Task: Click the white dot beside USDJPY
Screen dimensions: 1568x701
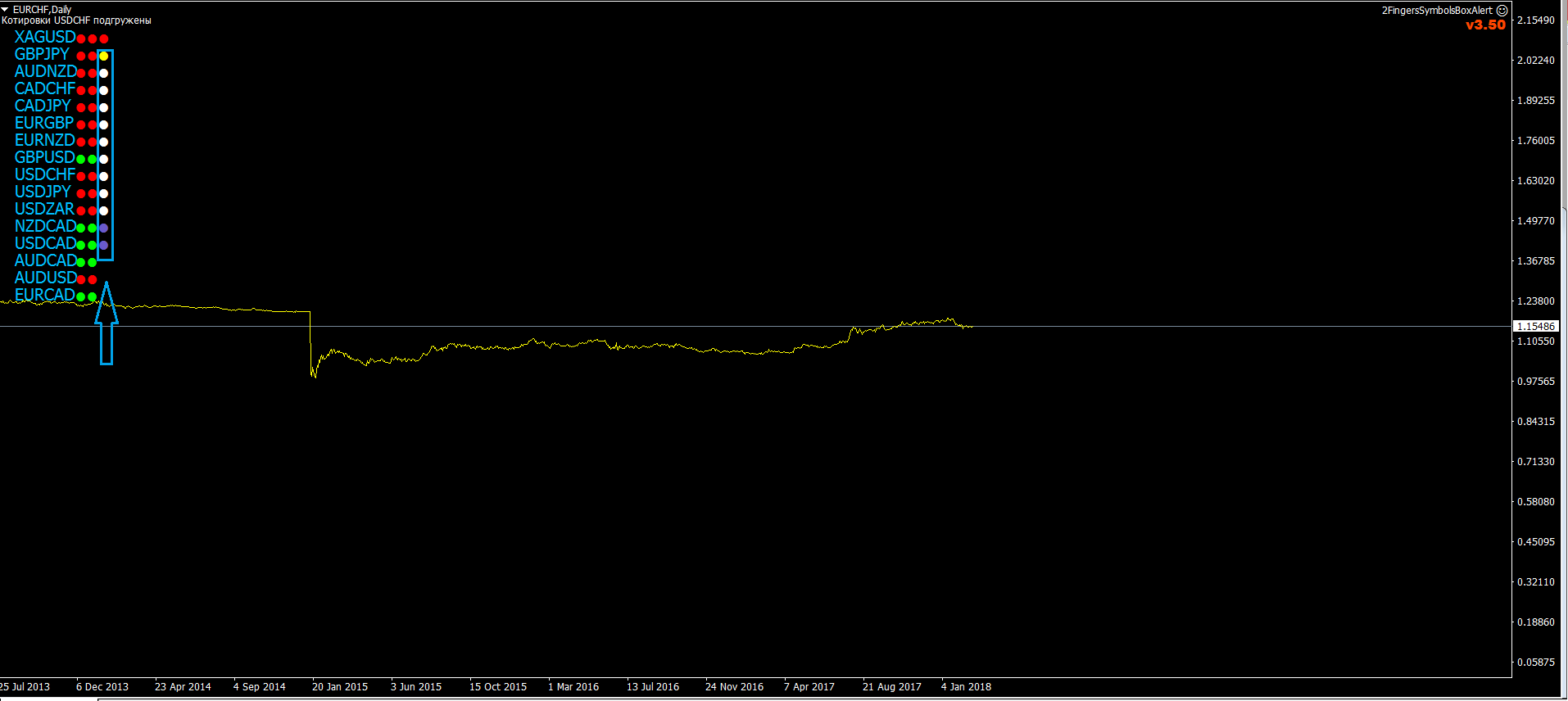Action: [104, 194]
